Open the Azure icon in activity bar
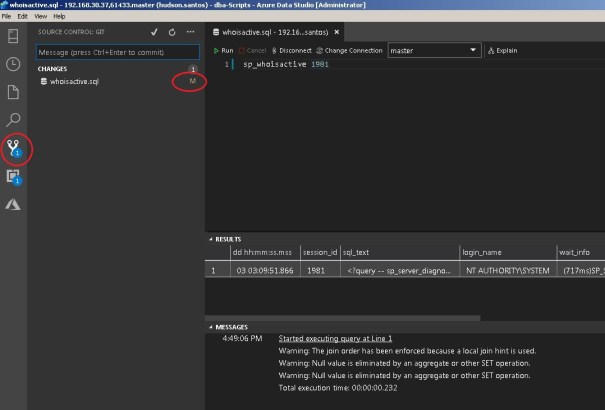 point(13,204)
